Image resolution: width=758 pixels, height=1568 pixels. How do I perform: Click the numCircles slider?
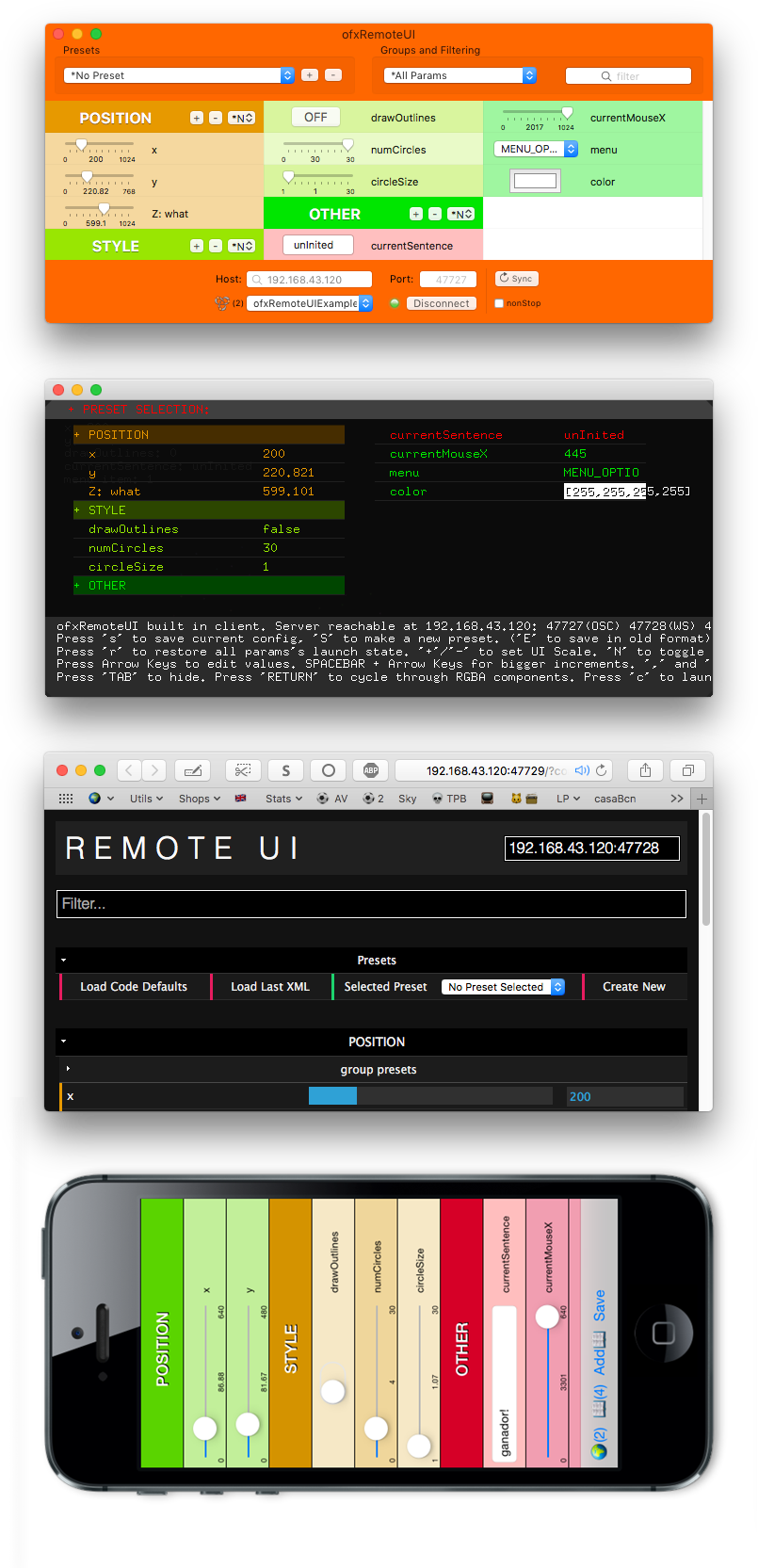click(x=318, y=146)
